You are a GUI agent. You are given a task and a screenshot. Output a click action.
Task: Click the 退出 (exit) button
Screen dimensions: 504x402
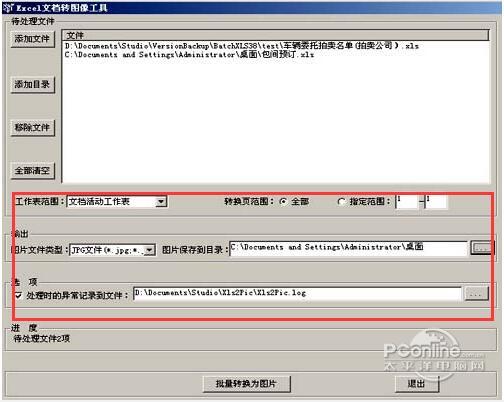[x=417, y=384]
